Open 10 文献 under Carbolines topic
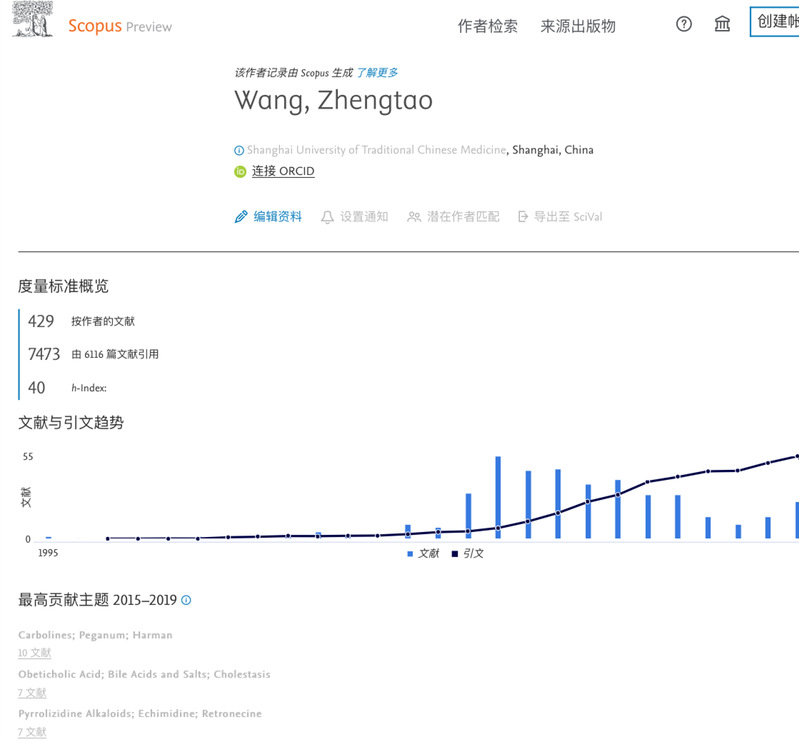Viewport: 799px width, 742px height. [x=34, y=653]
